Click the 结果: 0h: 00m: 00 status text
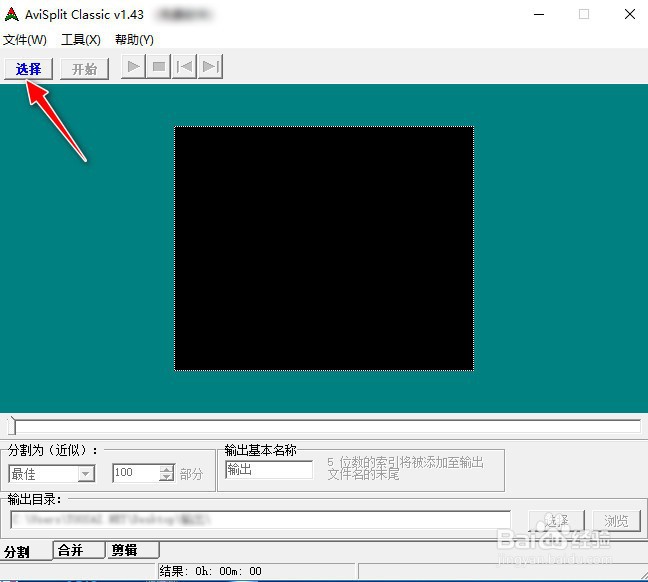Screen dimensions: 648x582 click(x=210, y=571)
